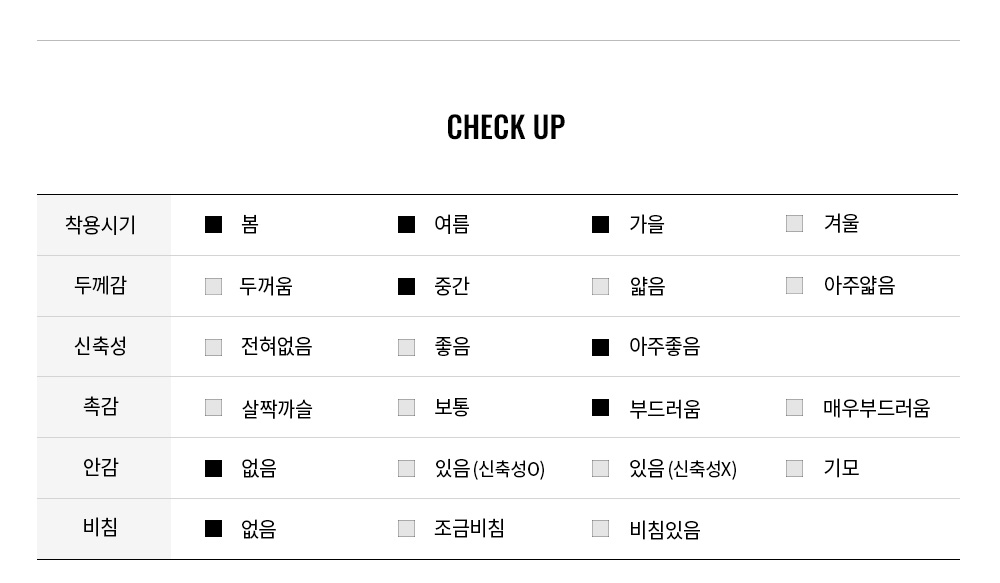Screen dimensions: 1000x583
Task: Check the 있음 (신축성O) lining box
Action: point(406,468)
